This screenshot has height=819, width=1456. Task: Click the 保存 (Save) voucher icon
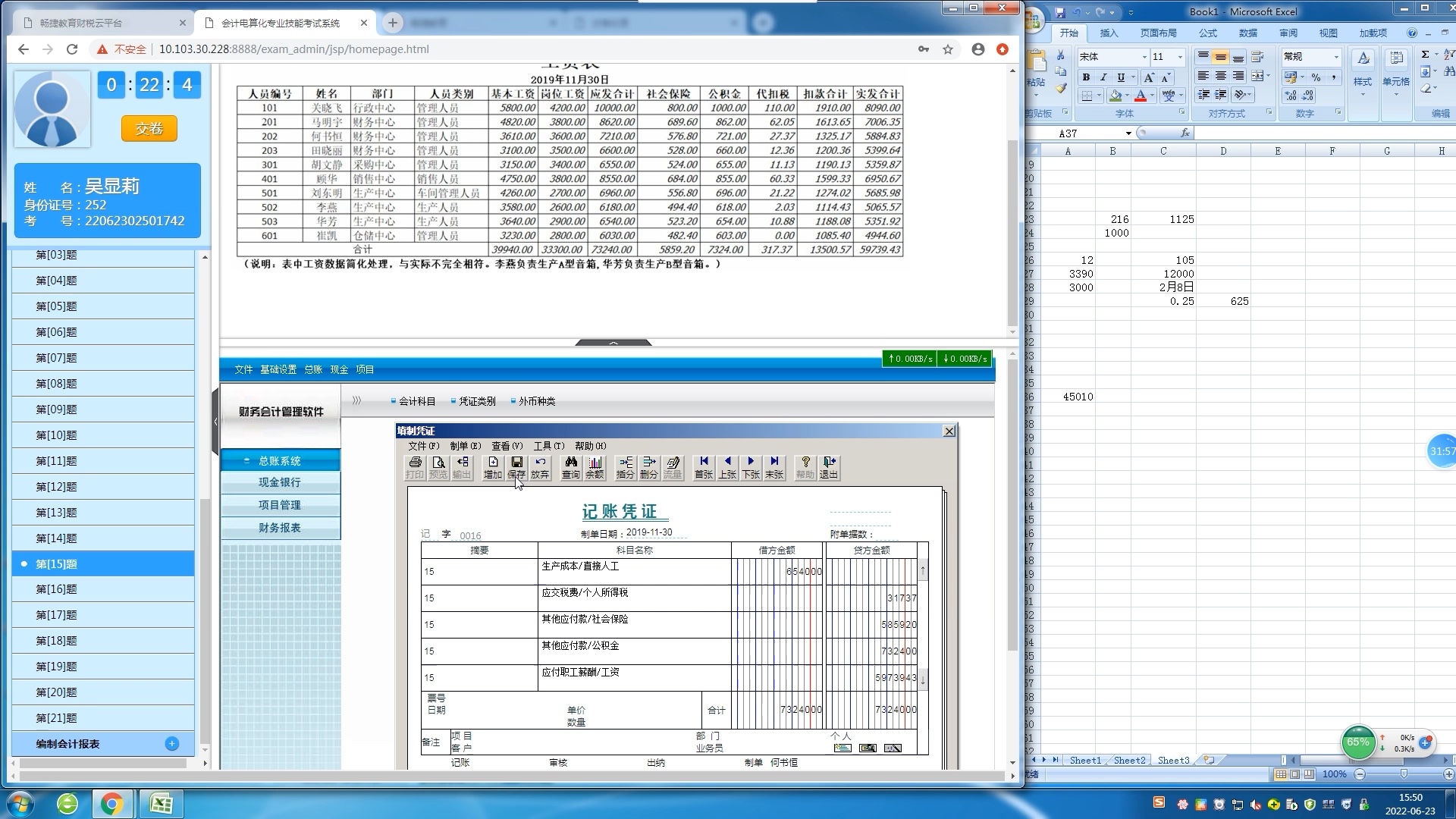click(516, 467)
